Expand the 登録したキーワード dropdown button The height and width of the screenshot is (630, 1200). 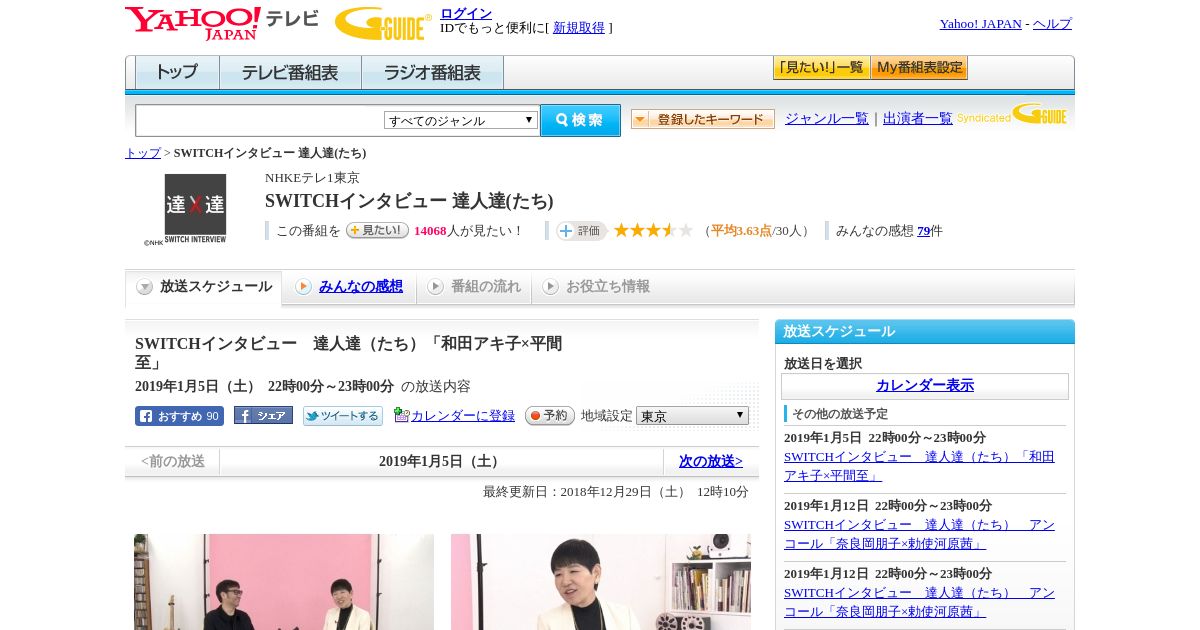click(702, 119)
